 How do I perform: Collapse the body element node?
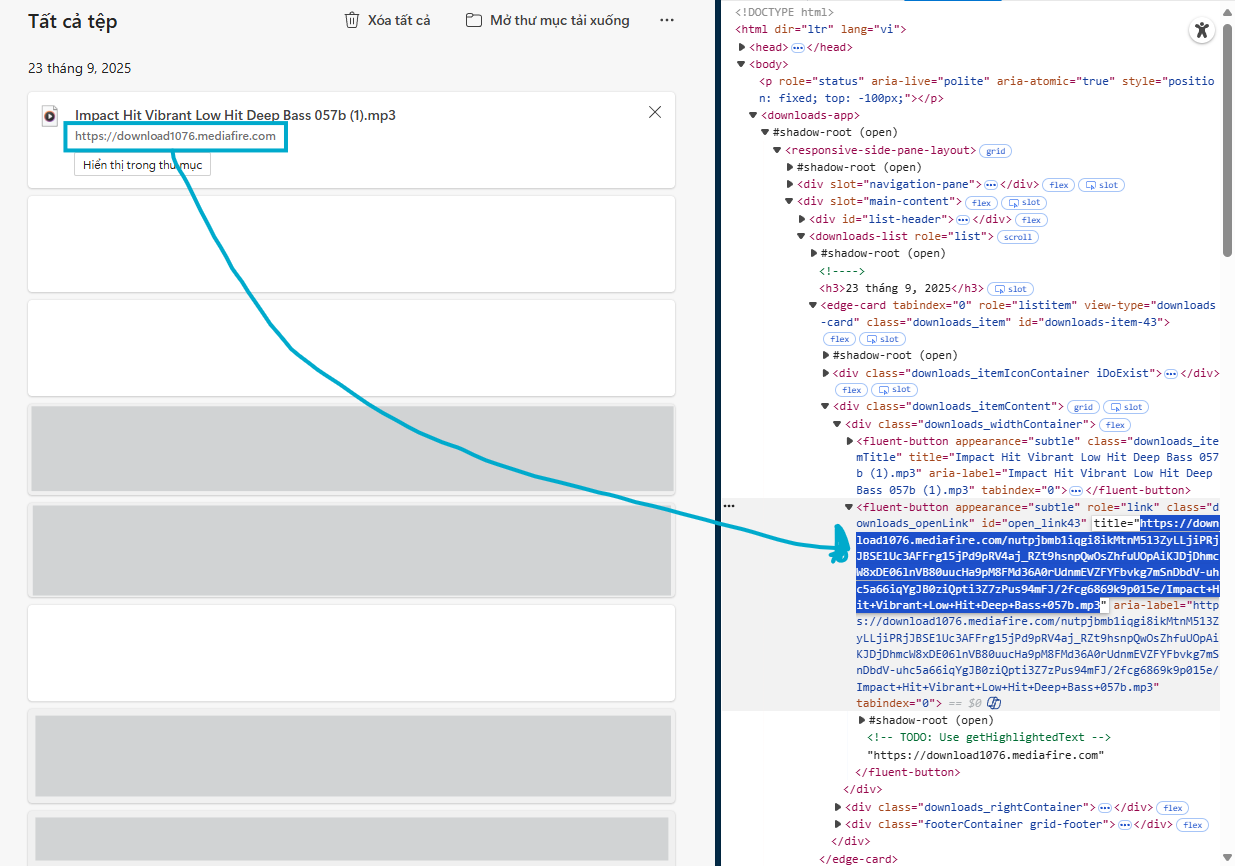point(742,64)
